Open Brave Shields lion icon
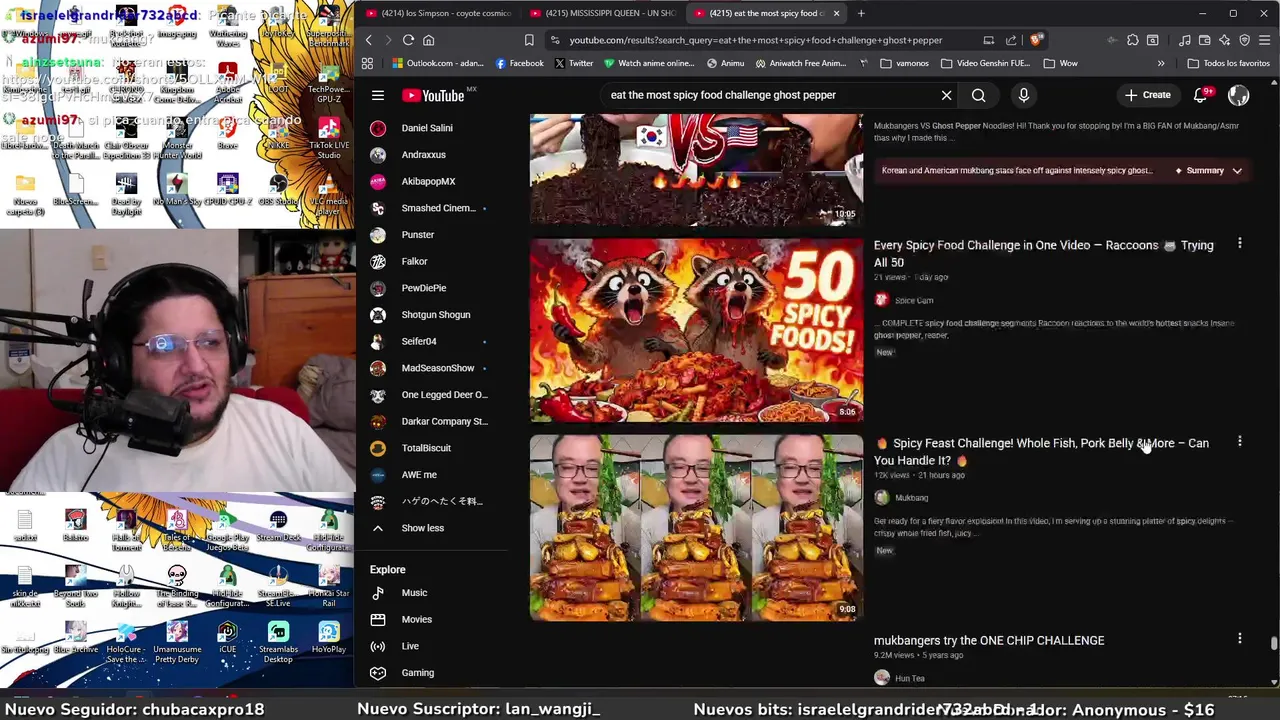Screen dimensions: 1280x720 pos(1036,40)
